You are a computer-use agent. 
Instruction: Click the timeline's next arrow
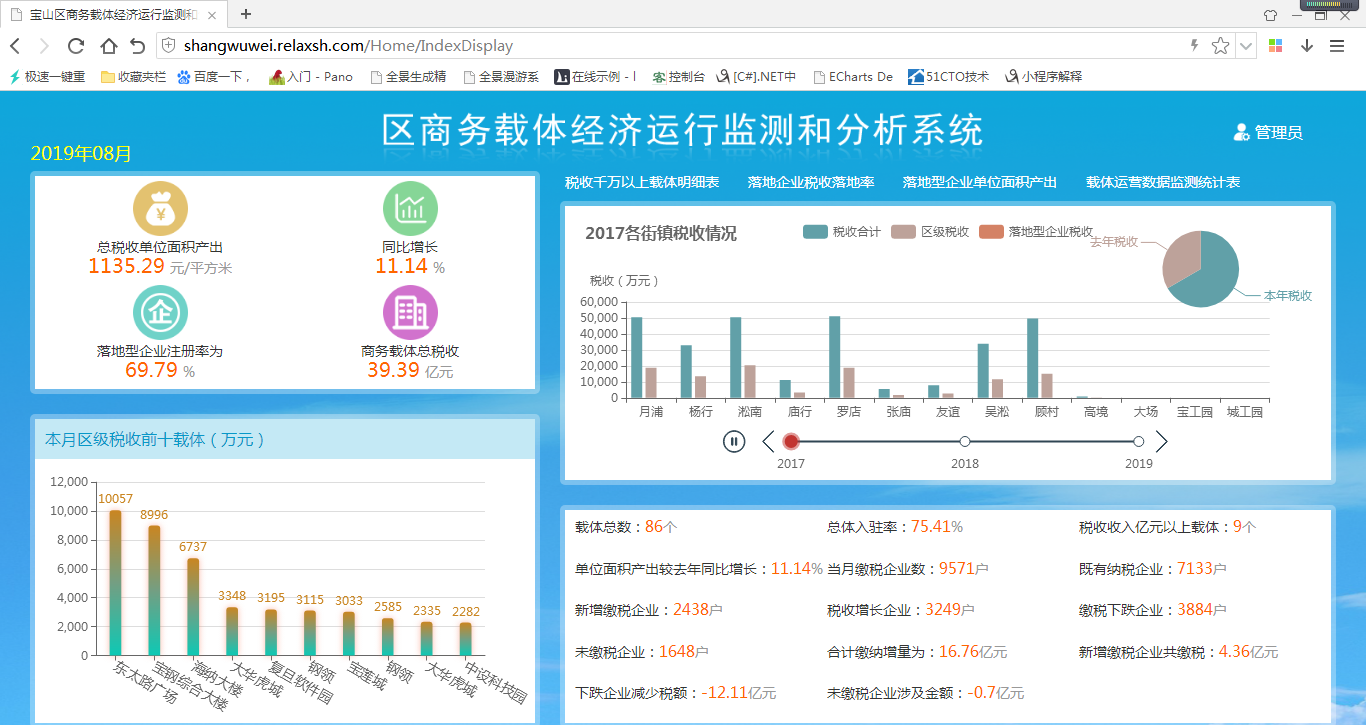pyautogui.click(x=1161, y=441)
